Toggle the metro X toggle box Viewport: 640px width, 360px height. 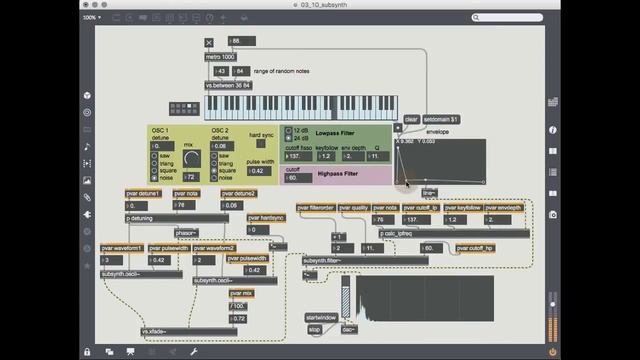tap(209, 42)
